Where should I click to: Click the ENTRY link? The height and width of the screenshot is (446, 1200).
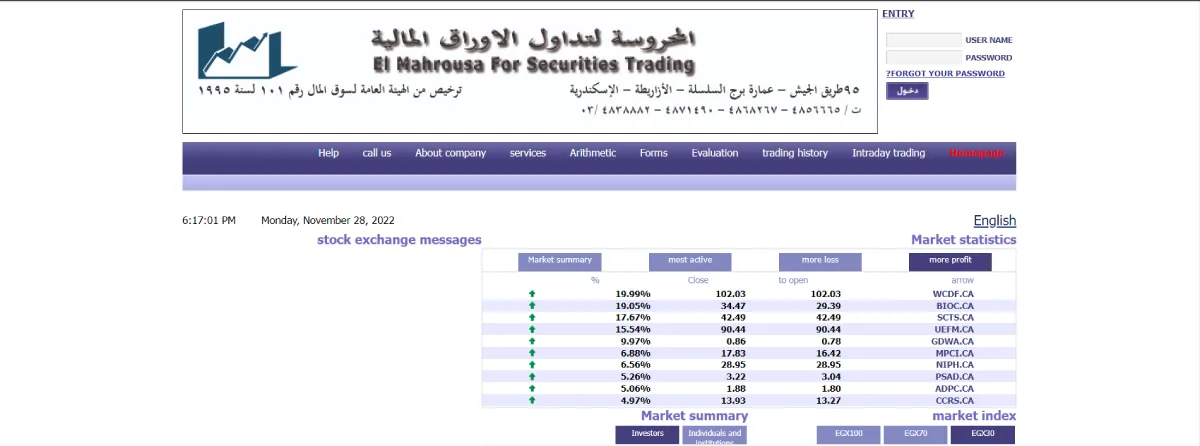click(898, 14)
